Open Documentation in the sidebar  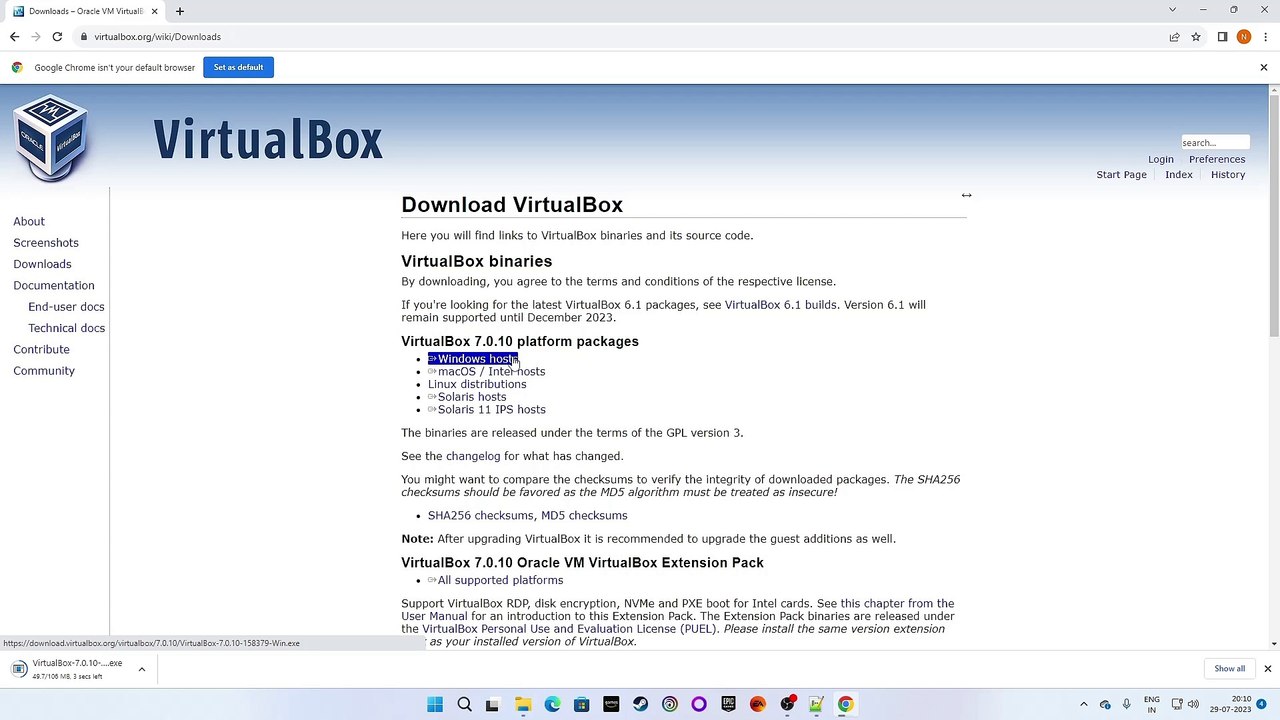54,285
